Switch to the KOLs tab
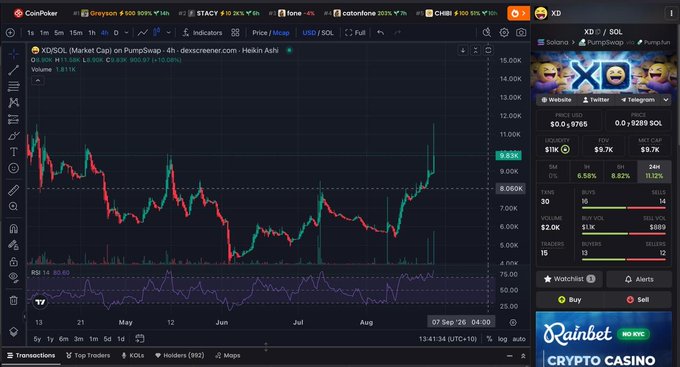The width and height of the screenshot is (680, 367). tap(133, 355)
